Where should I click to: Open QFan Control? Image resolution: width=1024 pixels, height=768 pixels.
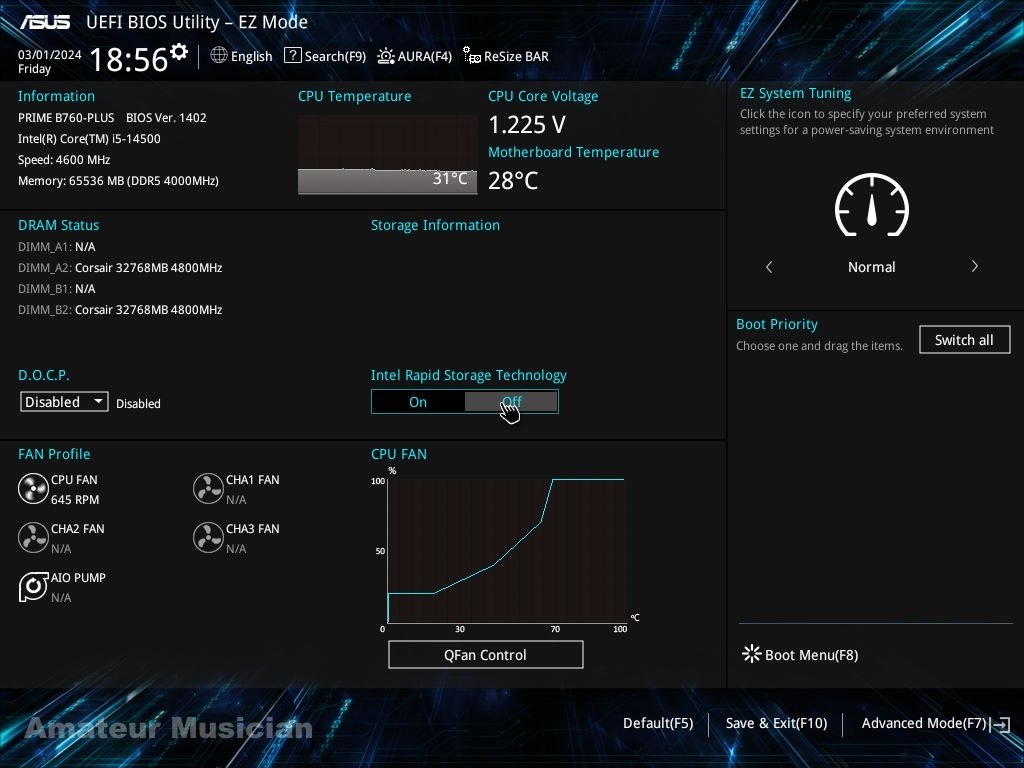pos(486,654)
